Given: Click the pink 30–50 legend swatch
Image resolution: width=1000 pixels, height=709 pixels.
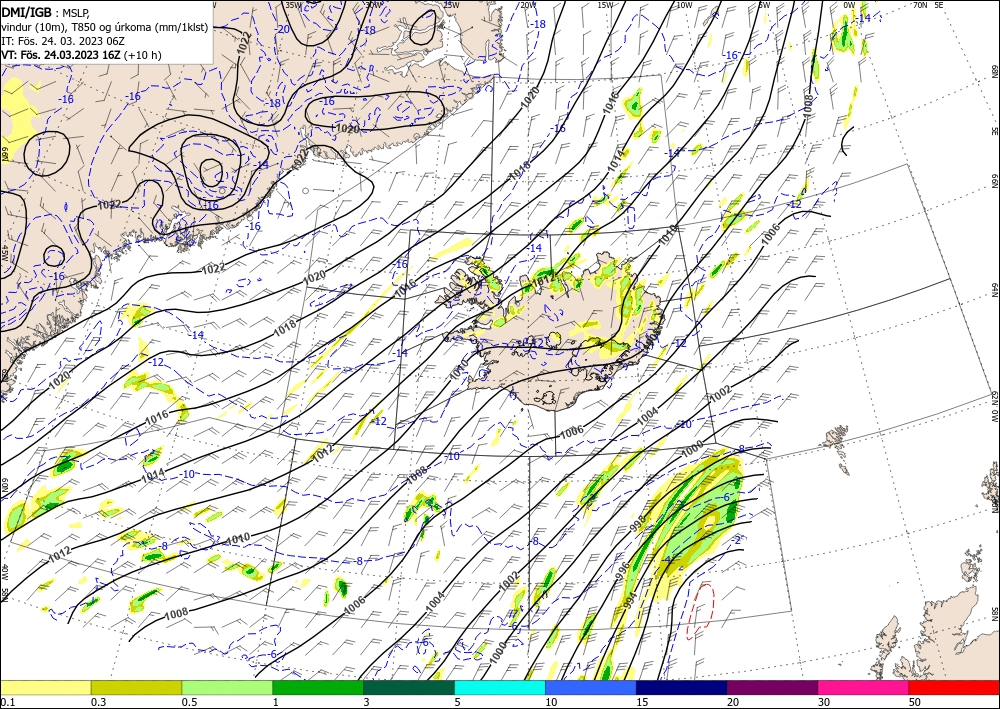Looking at the screenshot, I should coord(864,687).
